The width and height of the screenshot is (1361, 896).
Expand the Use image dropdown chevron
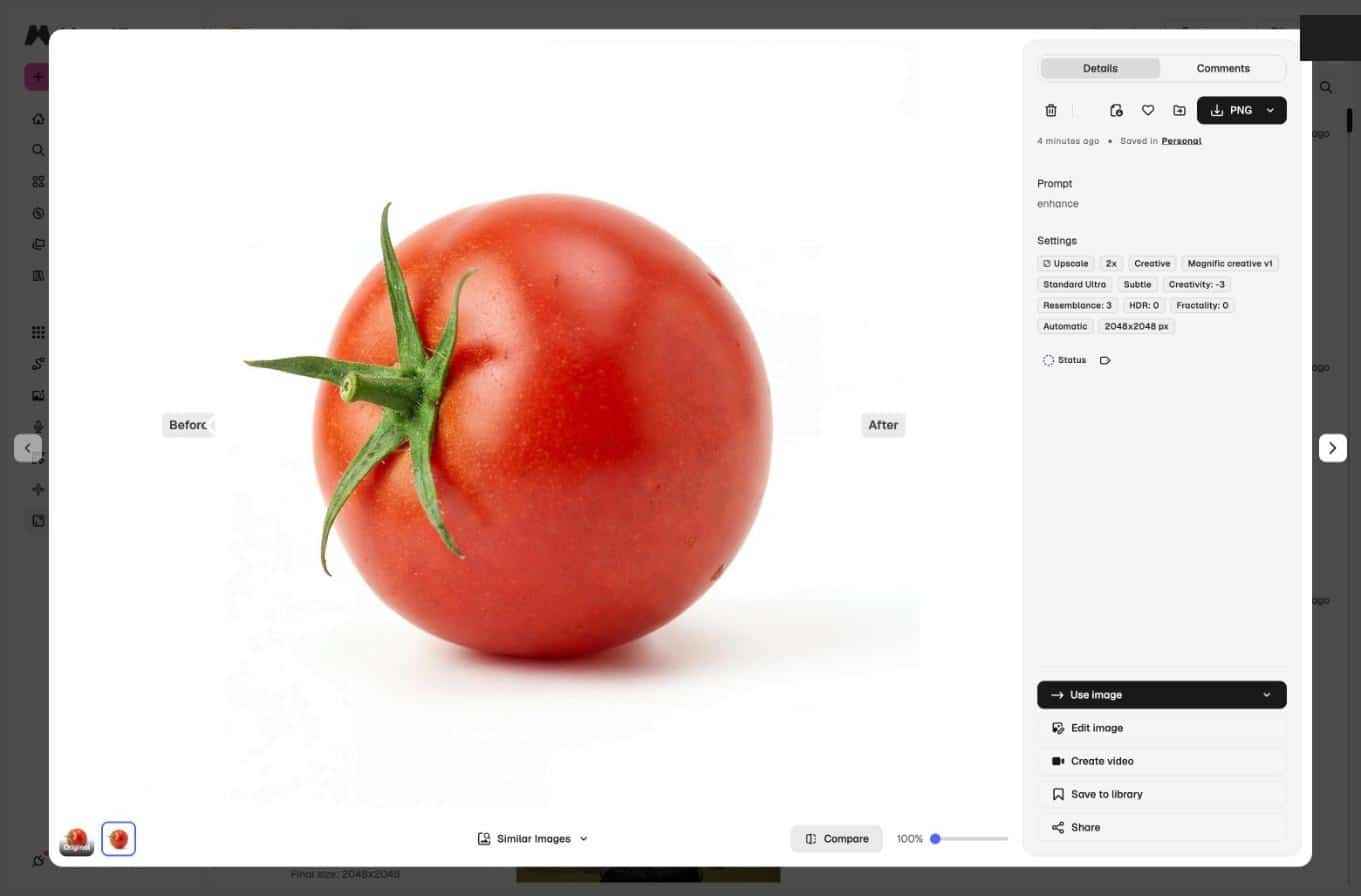coord(1267,695)
